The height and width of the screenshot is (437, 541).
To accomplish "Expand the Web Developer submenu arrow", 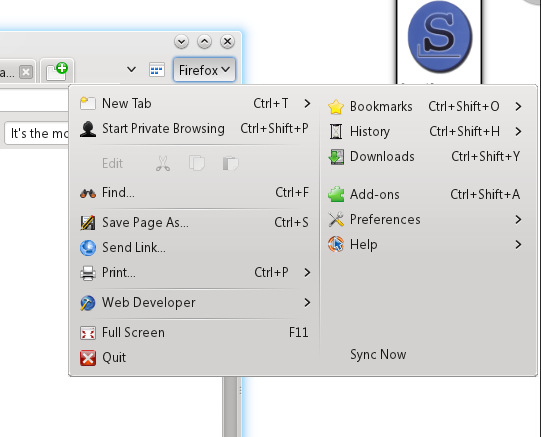I will point(307,303).
